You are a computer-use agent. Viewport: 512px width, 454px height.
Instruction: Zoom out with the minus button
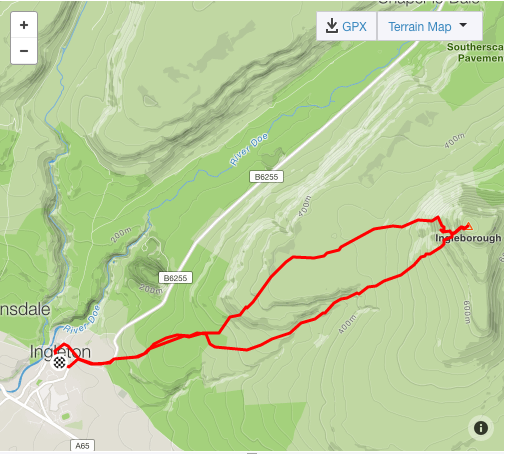pyautogui.click(x=24, y=51)
